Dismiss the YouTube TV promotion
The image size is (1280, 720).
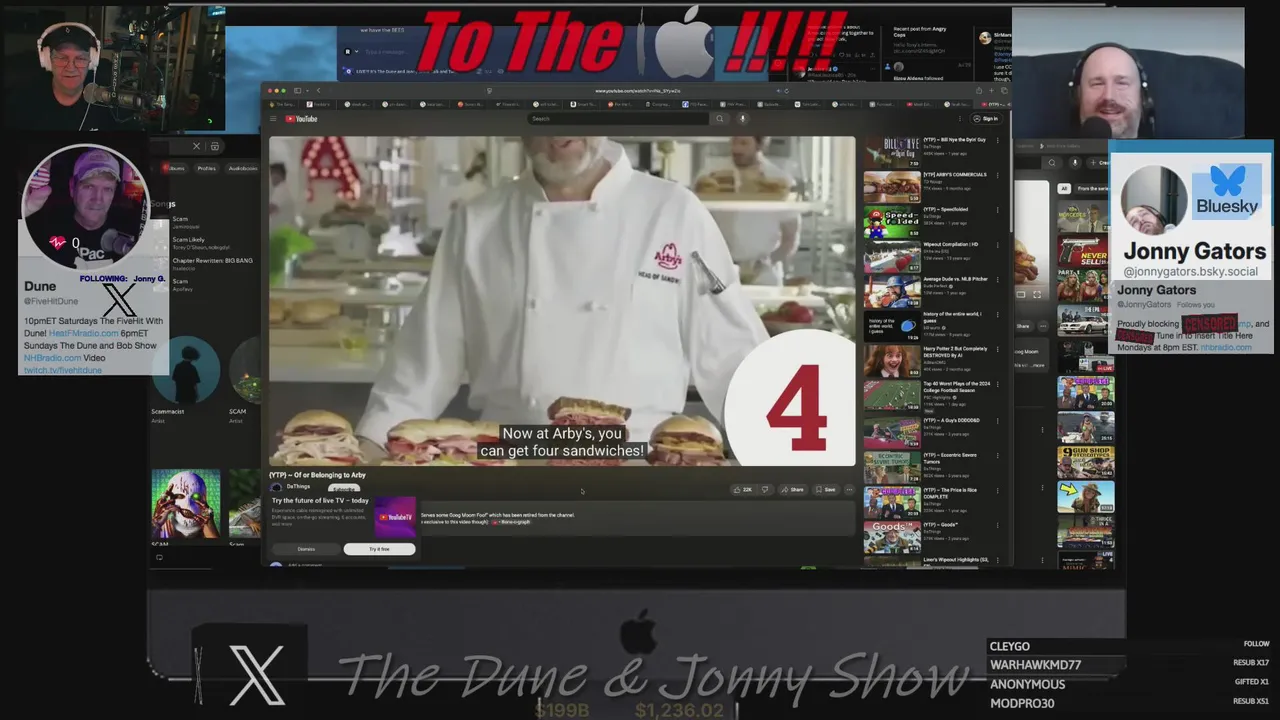click(x=306, y=549)
